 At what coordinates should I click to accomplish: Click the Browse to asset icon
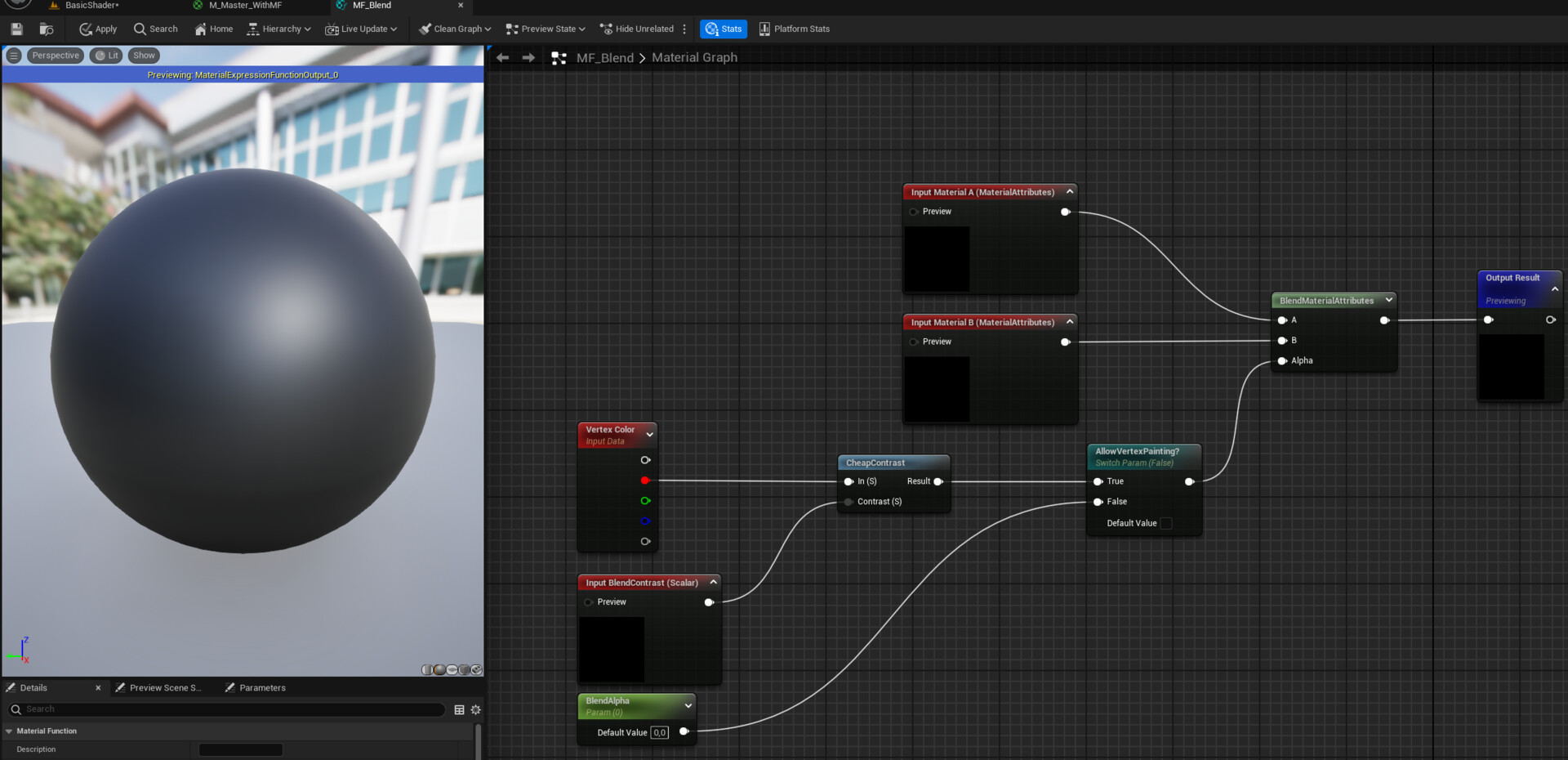pos(47,29)
